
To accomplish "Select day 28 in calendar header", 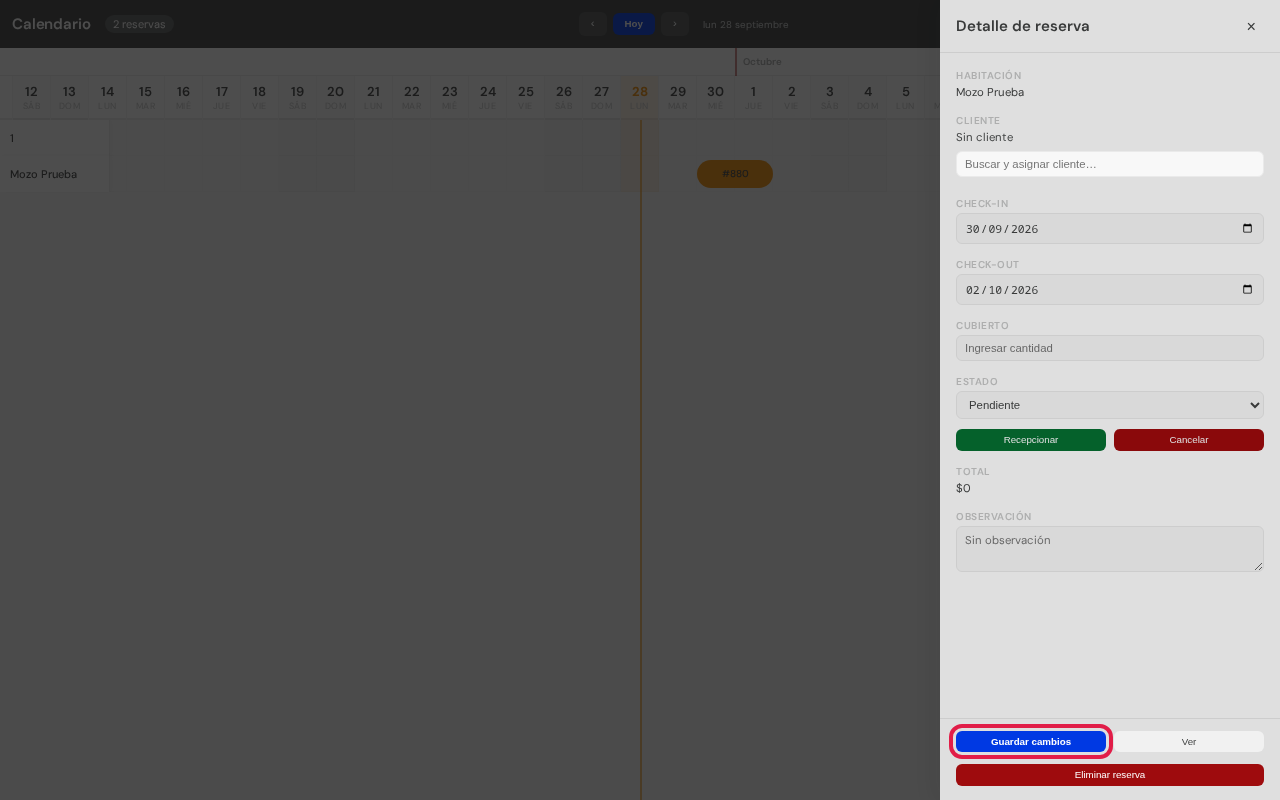I will (640, 97).
